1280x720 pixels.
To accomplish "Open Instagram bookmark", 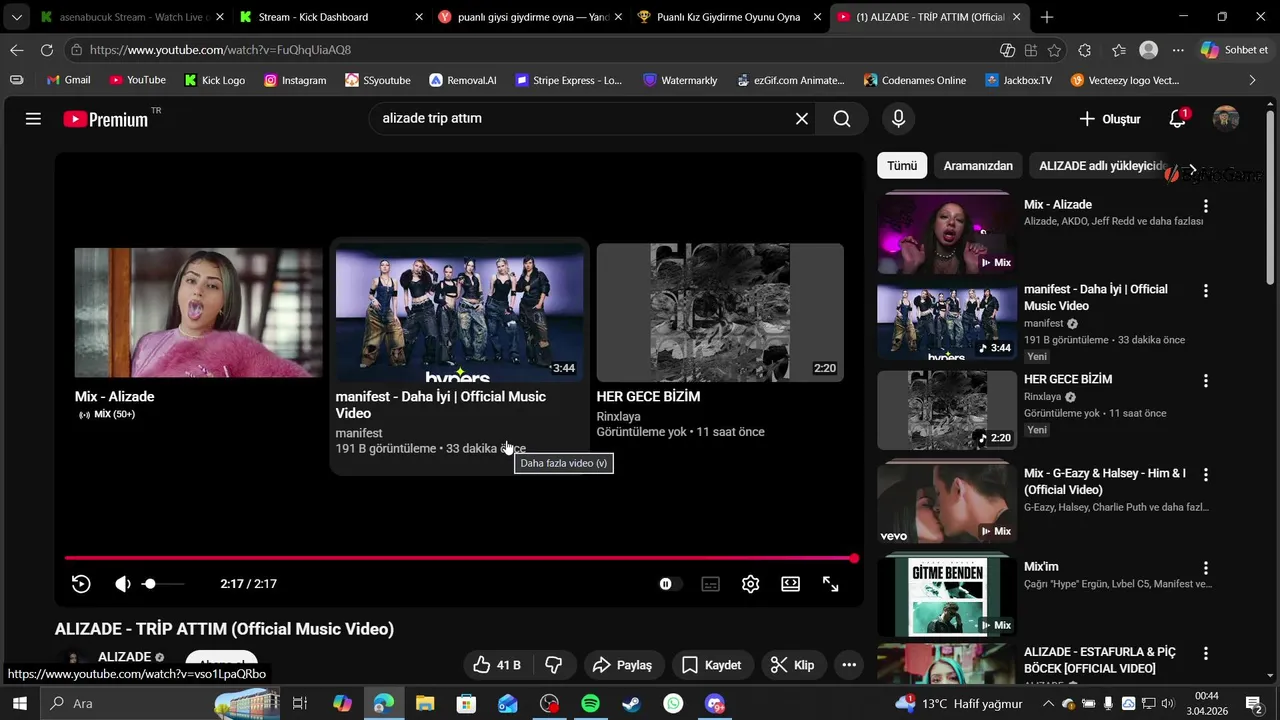I will (x=295, y=80).
